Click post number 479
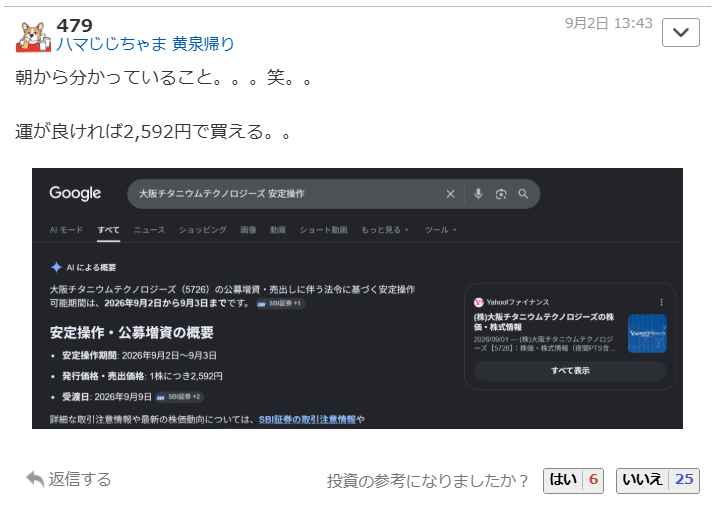The image size is (728, 517). pos(74,25)
